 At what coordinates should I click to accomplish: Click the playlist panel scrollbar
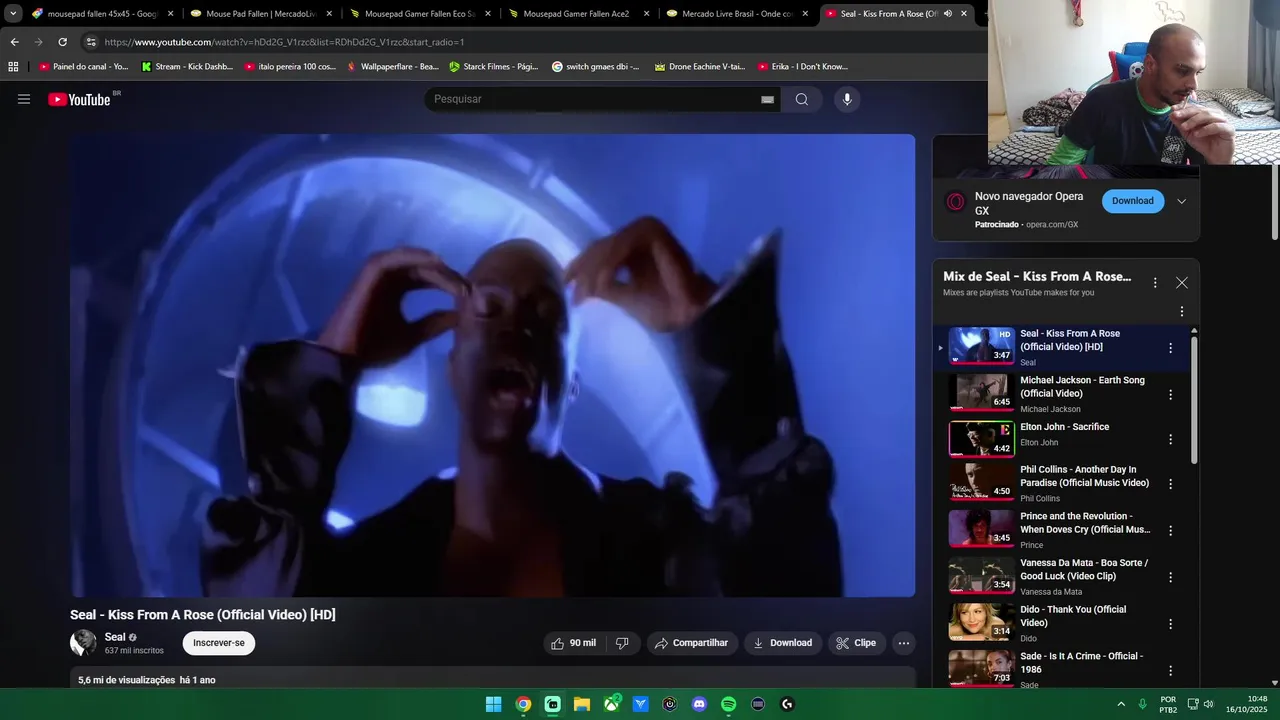click(x=1193, y=400)
